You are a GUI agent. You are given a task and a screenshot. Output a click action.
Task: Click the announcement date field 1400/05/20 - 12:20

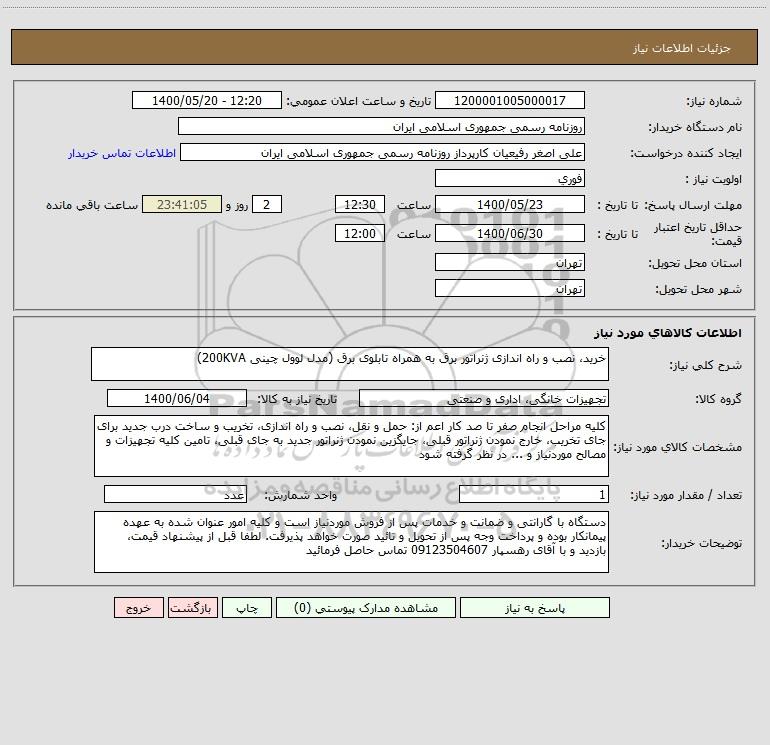coord(207,100)
